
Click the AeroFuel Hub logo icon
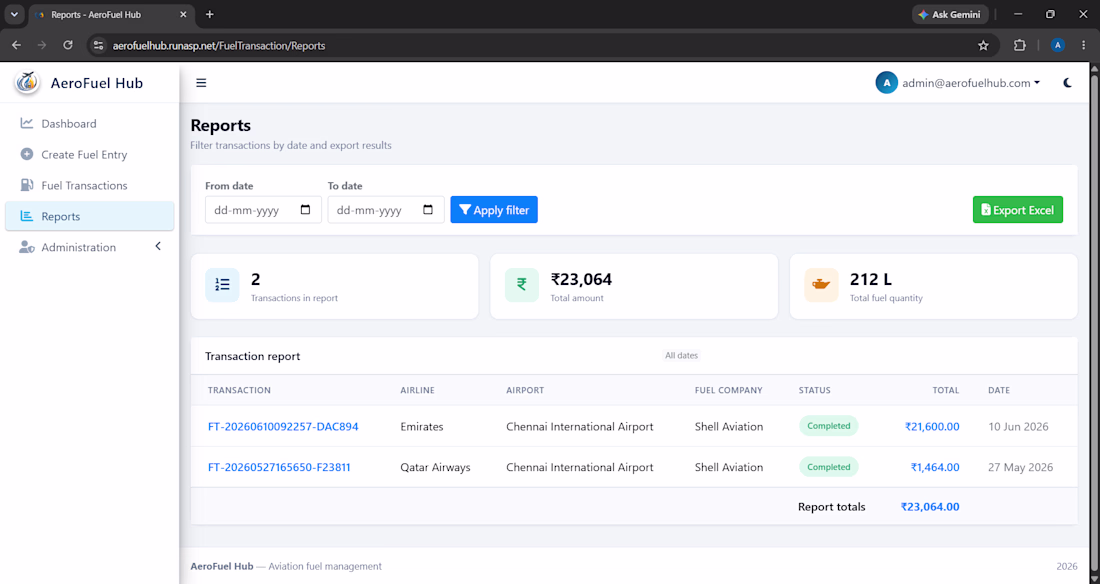27,82
